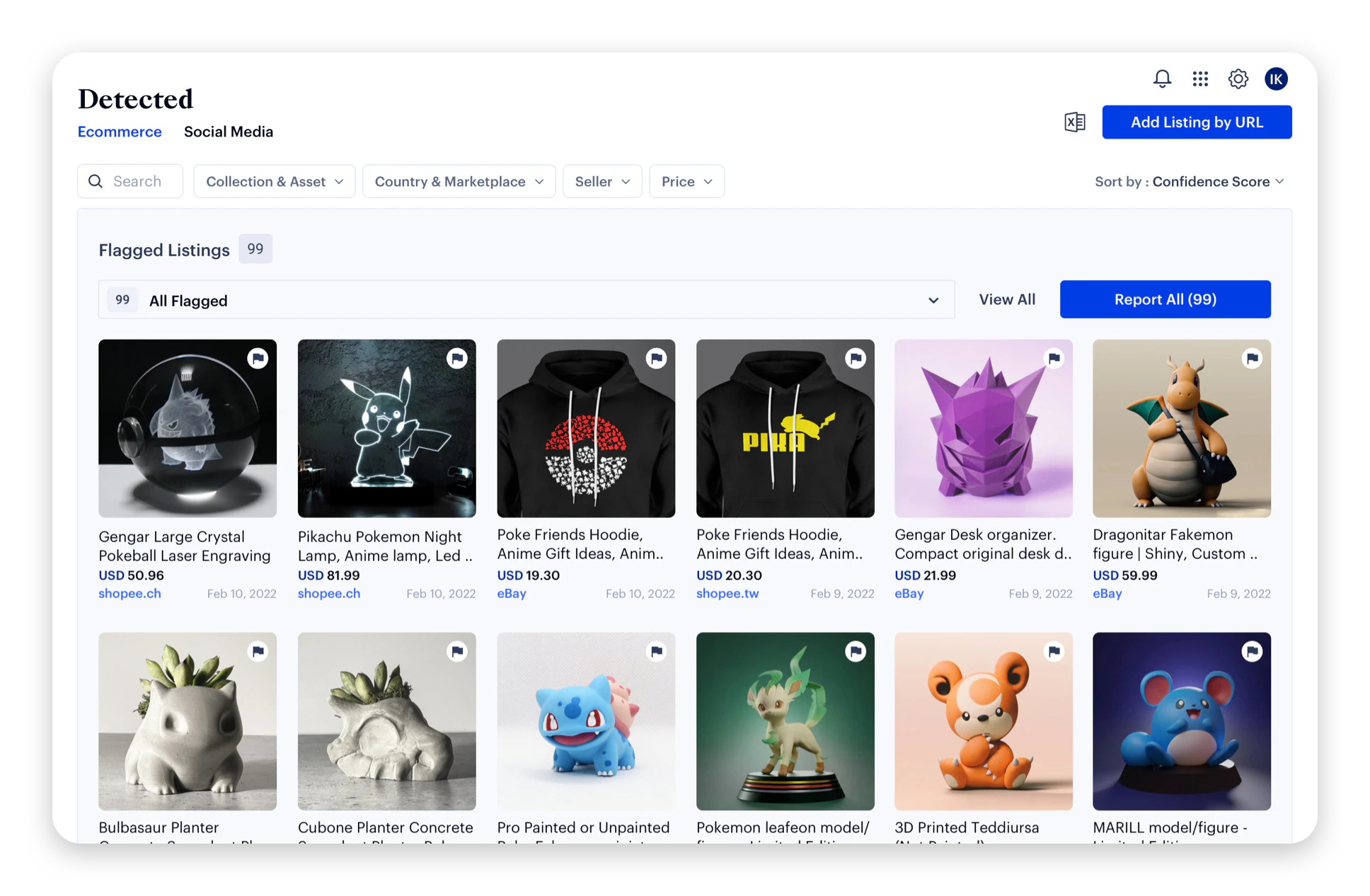Open the apps grid menu
The height and width of the screenshot is (896, 1370).
(x=1200, y=79)
